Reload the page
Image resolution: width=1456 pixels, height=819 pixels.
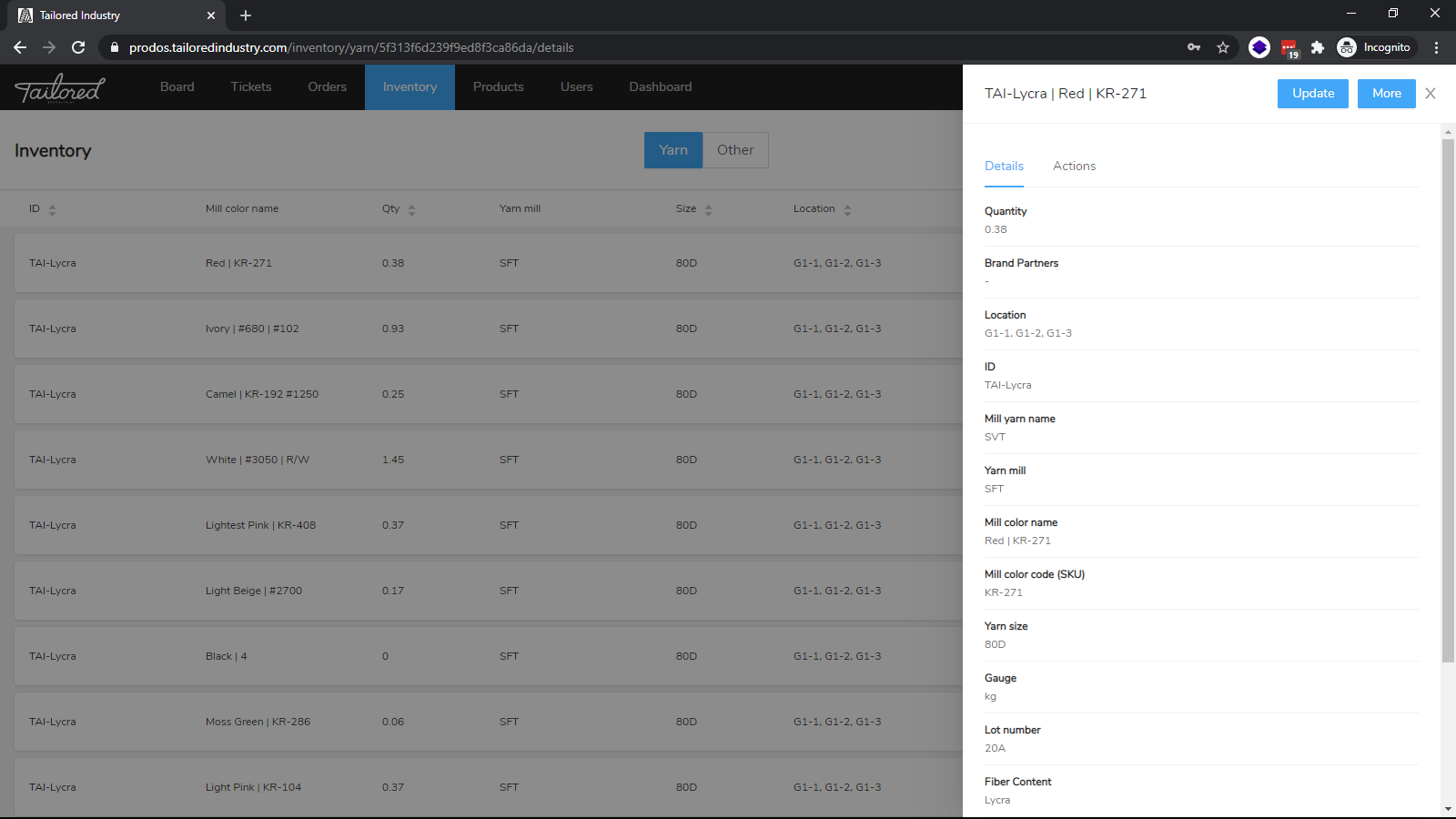[78, 47]
